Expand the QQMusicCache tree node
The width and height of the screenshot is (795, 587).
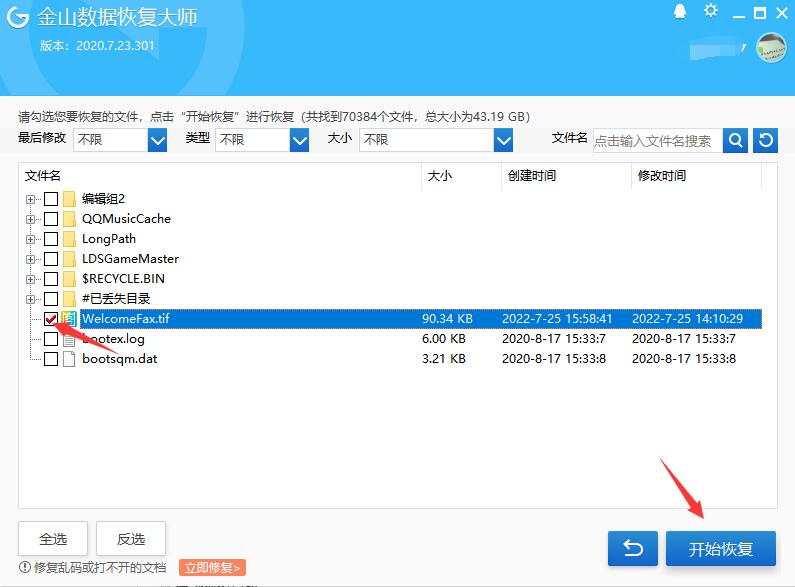[30, 219]
